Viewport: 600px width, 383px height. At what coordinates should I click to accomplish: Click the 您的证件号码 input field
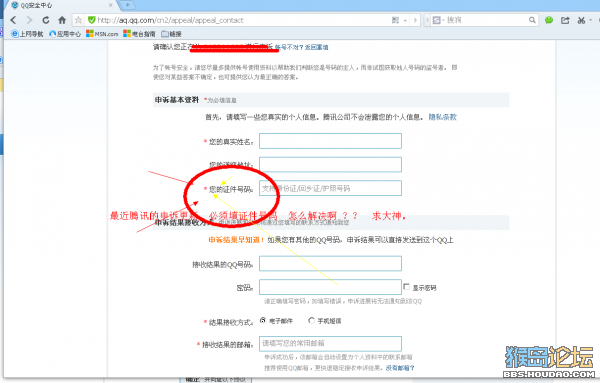coord(330,188)
